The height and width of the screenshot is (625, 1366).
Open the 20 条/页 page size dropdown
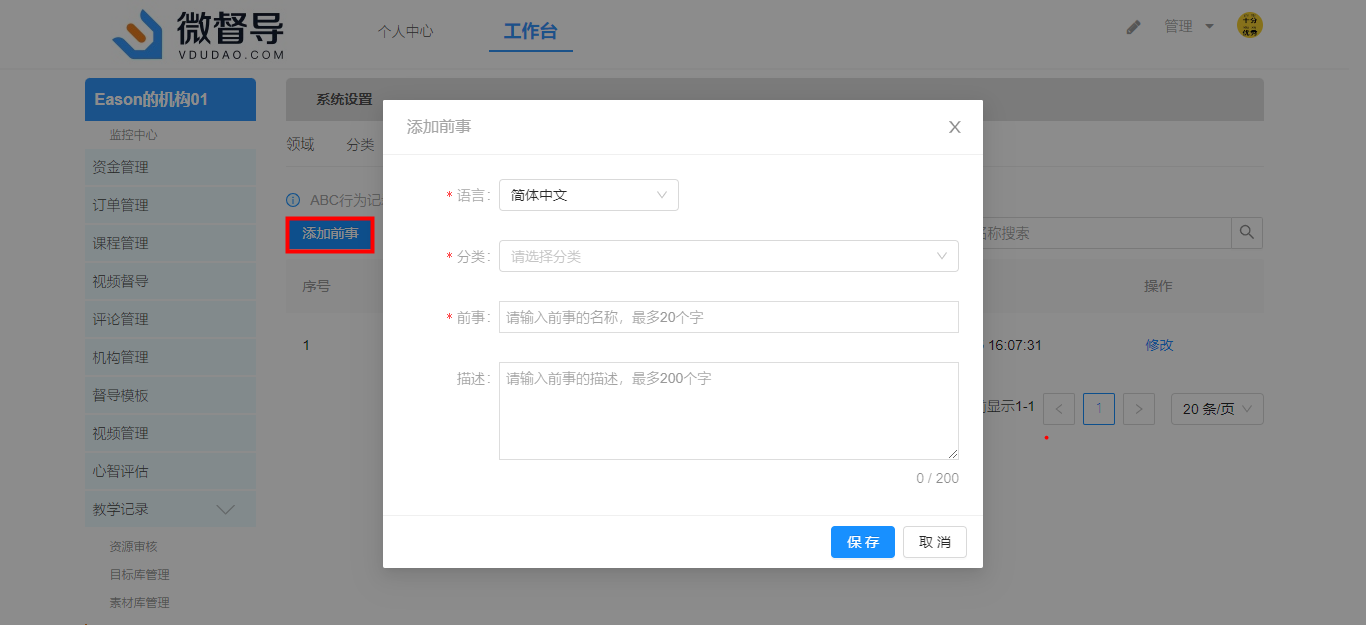pos(1217,409)
